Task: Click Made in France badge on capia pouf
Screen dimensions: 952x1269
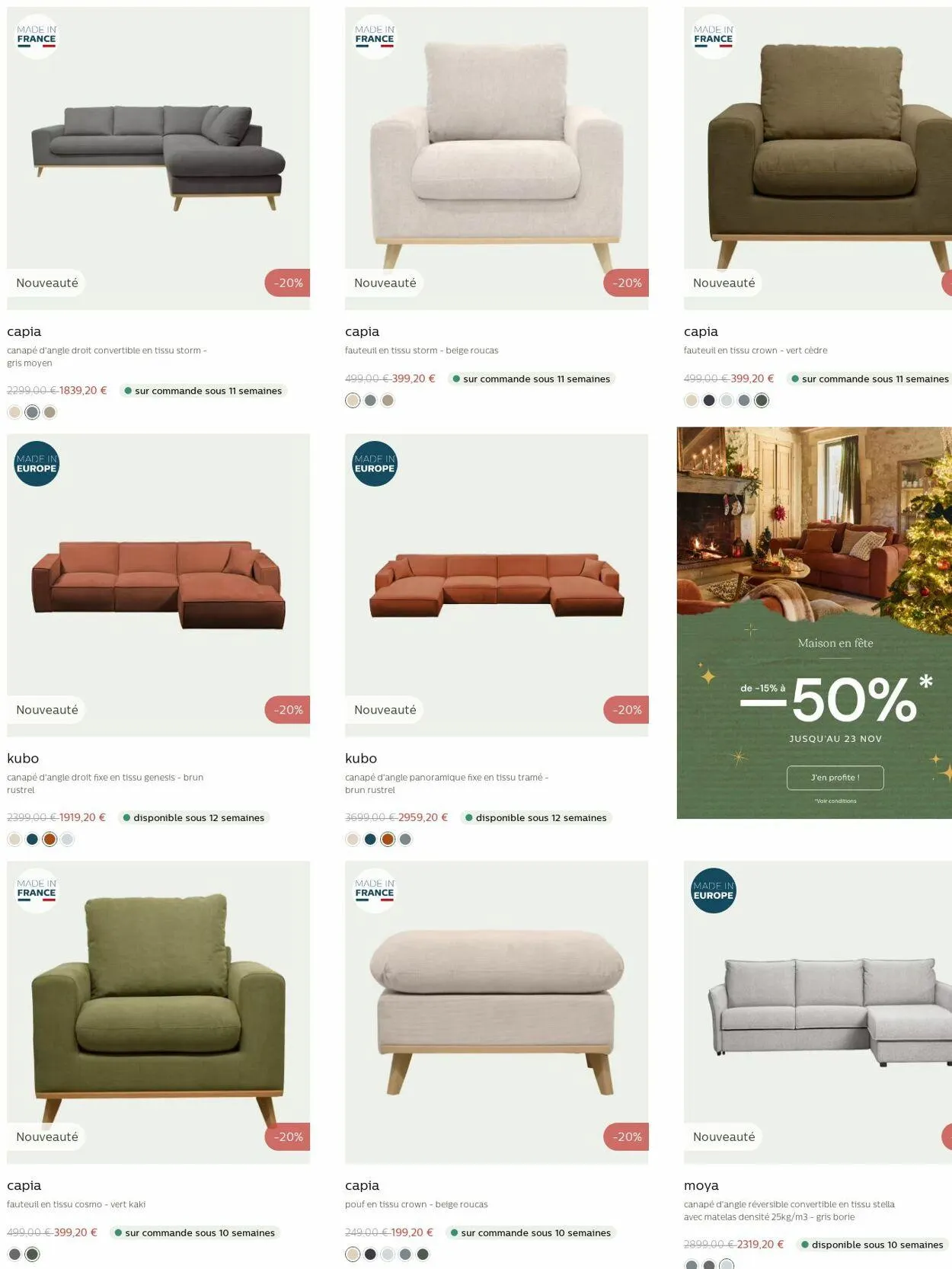Action: coord(375,890)
